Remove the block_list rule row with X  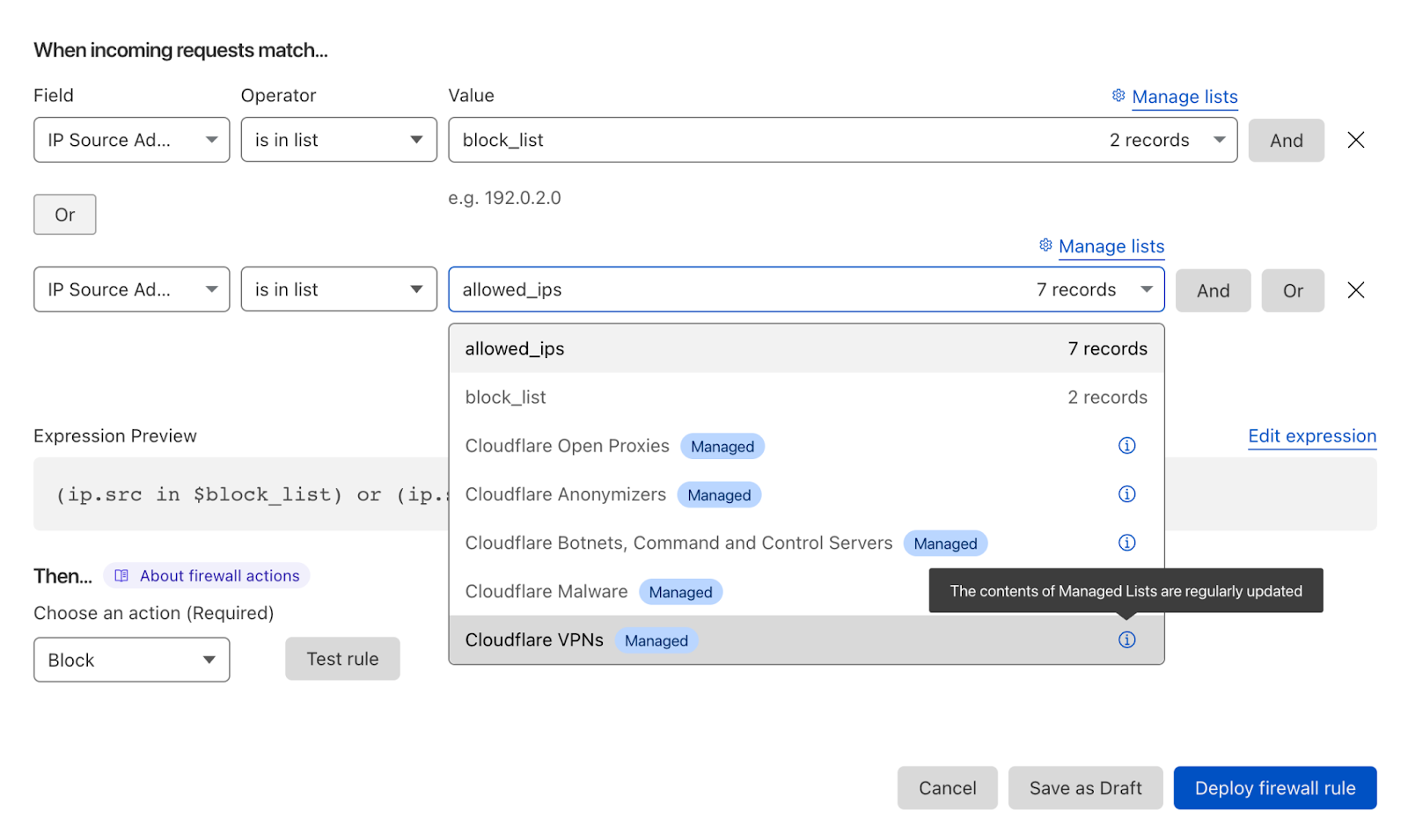1355,140
